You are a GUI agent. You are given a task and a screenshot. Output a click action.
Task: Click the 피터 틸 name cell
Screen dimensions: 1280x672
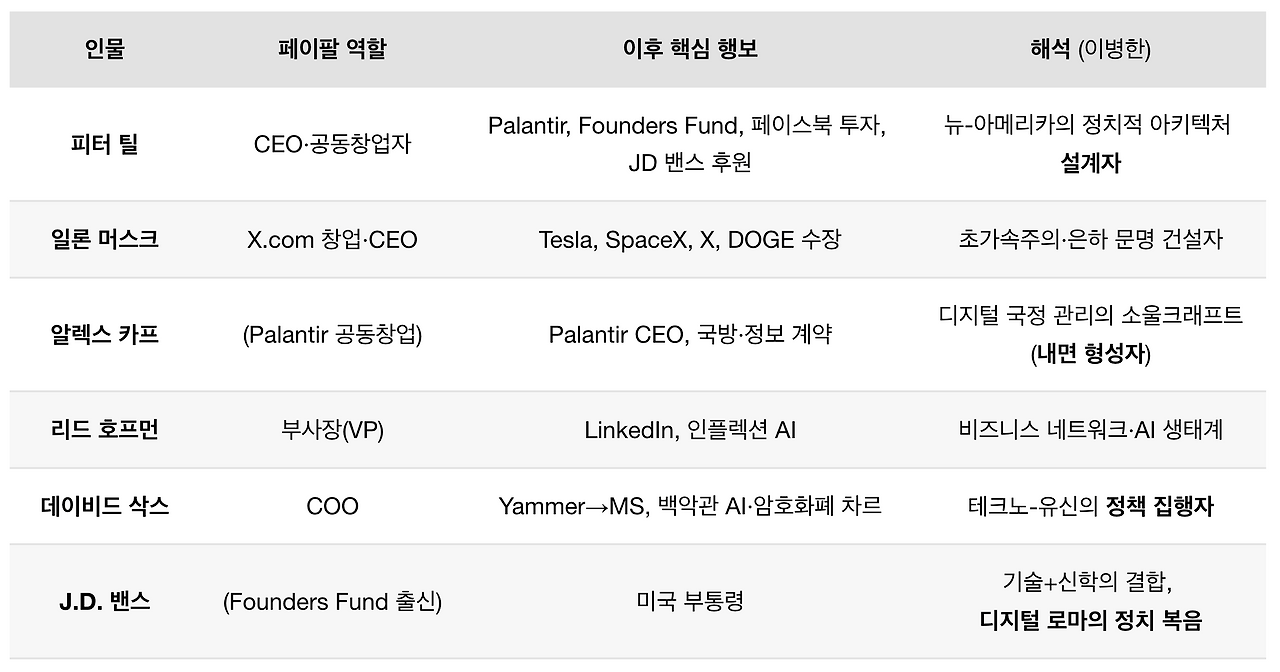click(105, 144)
